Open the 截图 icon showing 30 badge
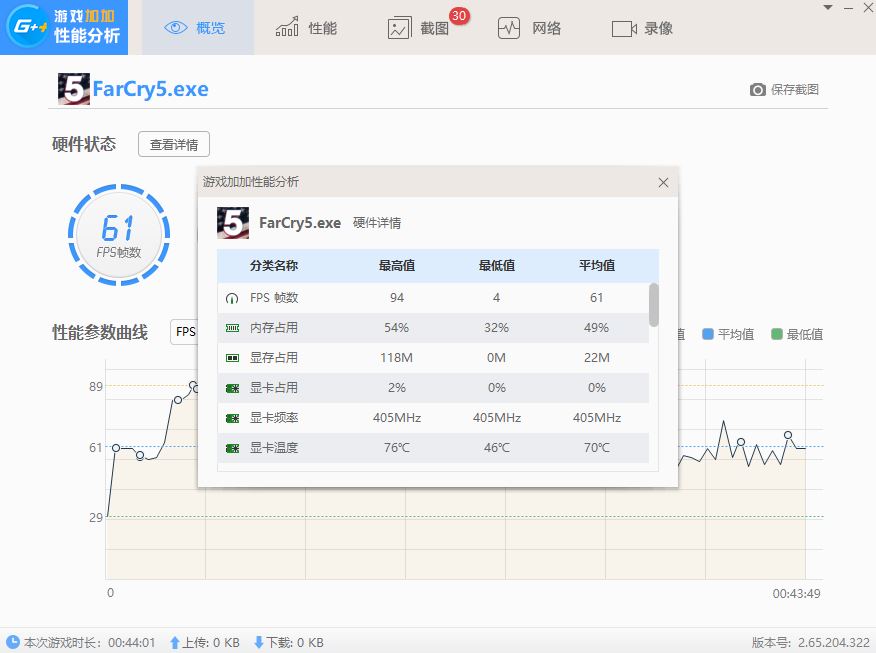 point(398,28)
